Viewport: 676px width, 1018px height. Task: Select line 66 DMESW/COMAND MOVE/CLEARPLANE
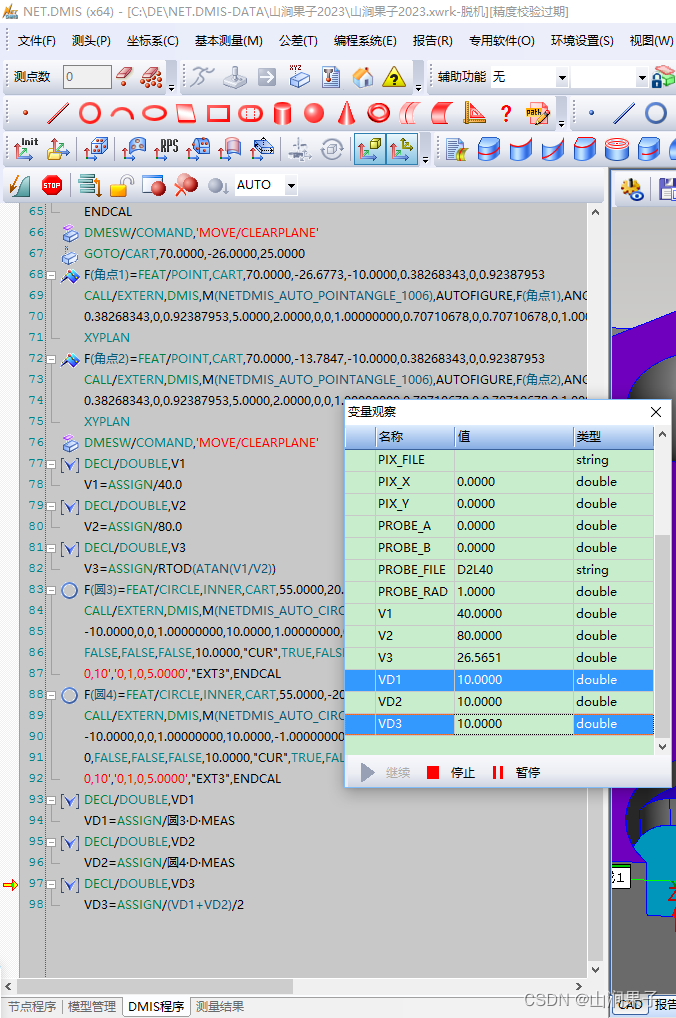(x=201, y=232)
